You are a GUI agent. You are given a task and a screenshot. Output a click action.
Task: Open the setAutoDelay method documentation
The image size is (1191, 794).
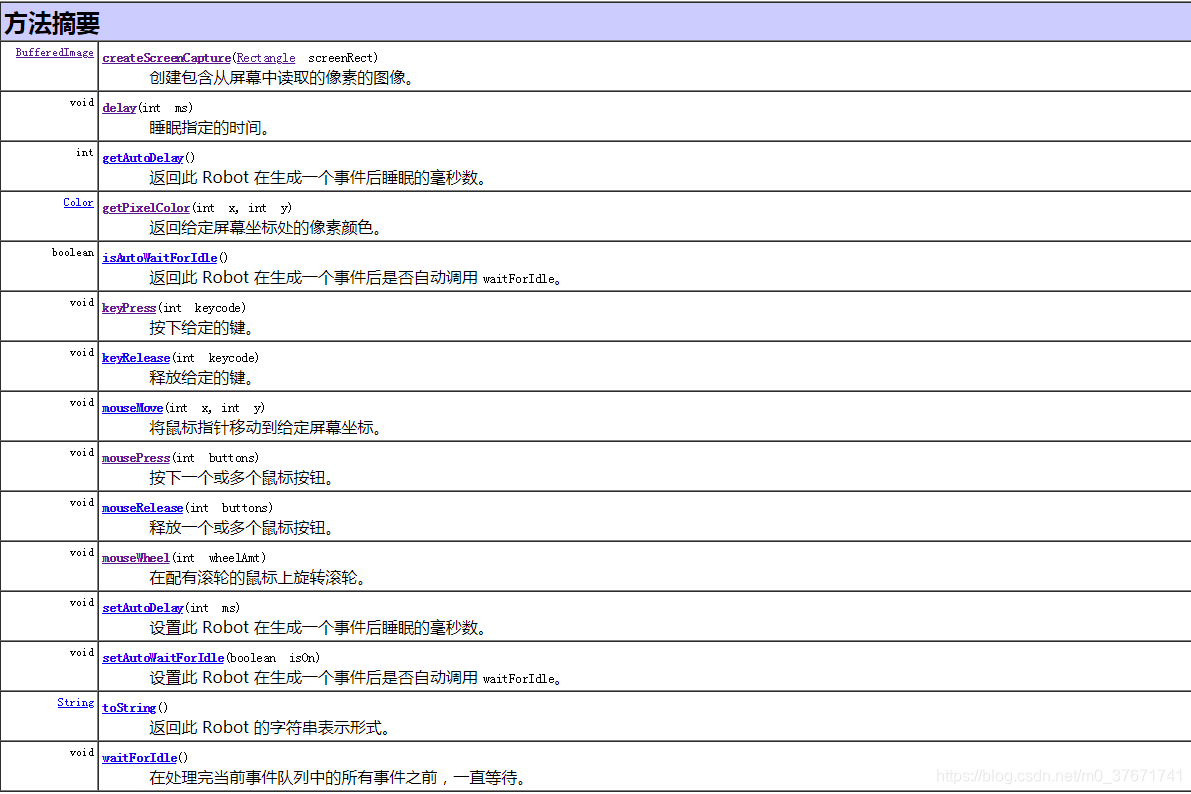pyautogui.click(x=142, y=607)
